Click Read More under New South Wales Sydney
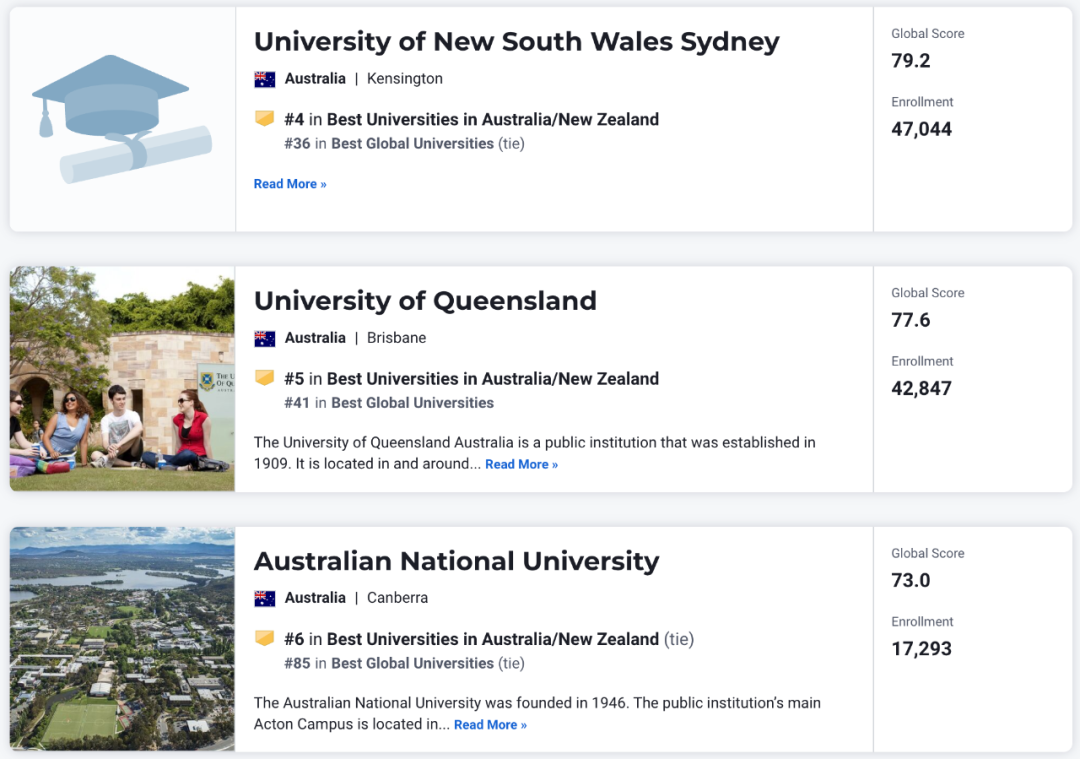This screenshot has height=759, width=1080. click(x=290, y=184)
